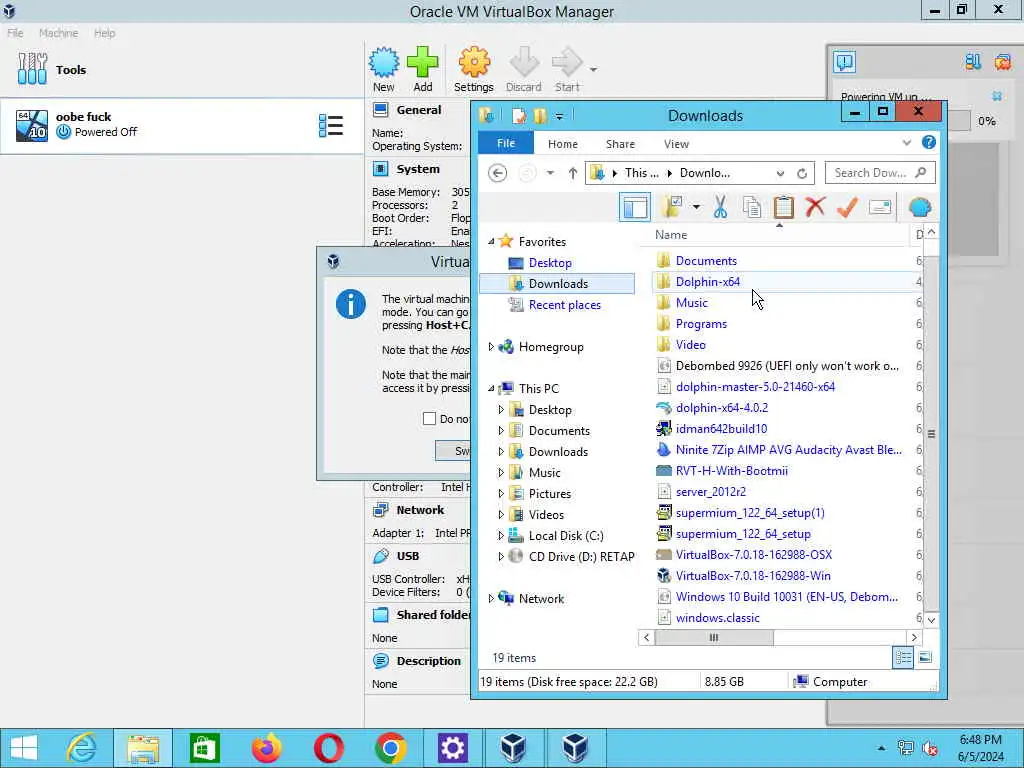1024x768 pixels.
Task: Switch to large icons view button
Action: tap(925, 658)
